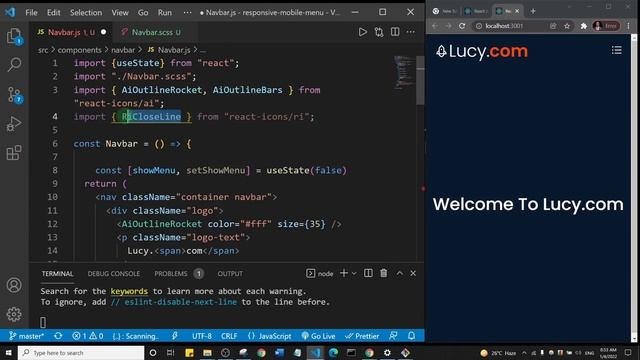
Task: Open the Windows Start menu
Action: [x=9, y=353]
